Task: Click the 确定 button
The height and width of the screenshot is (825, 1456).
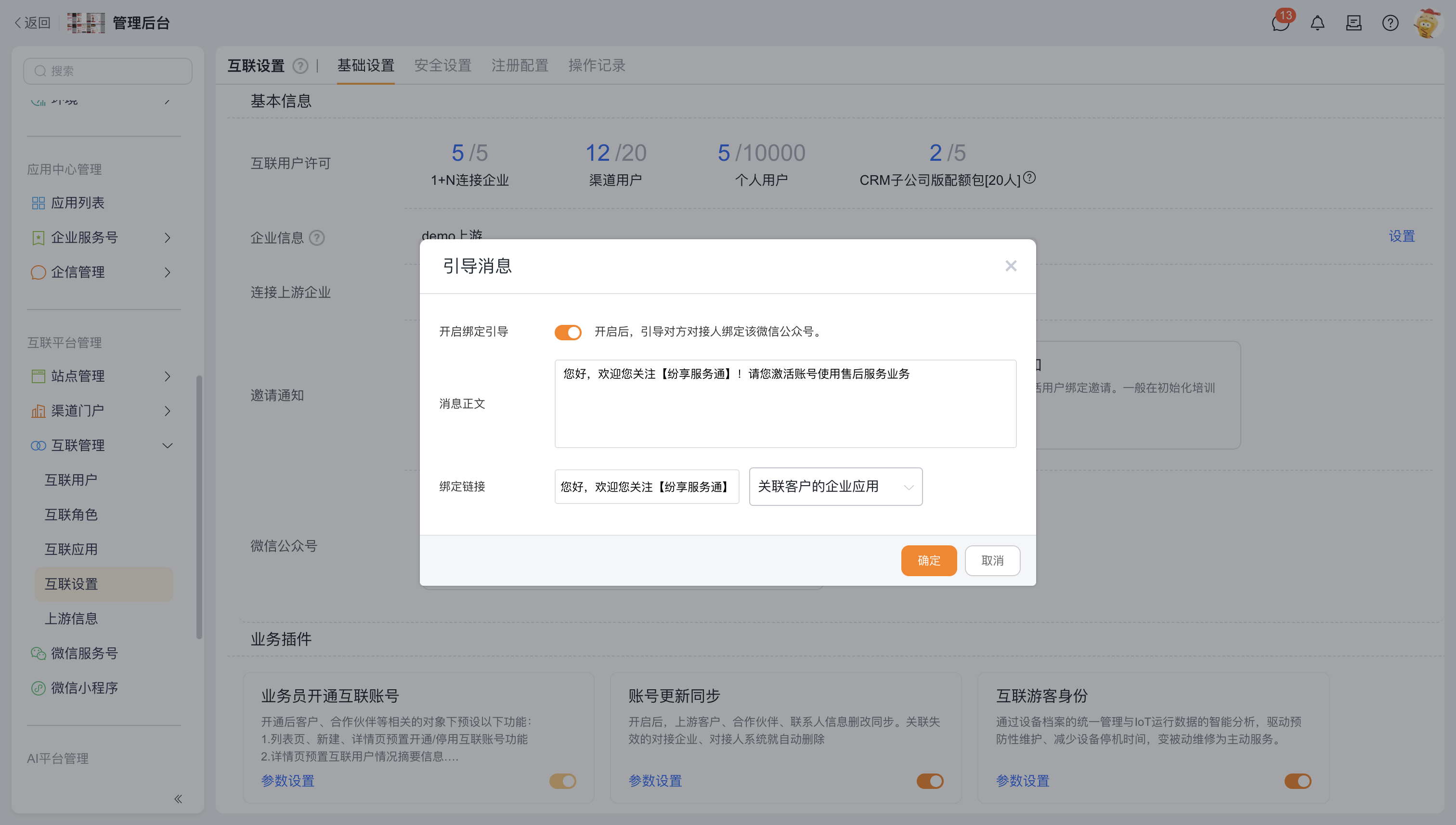Action: coord(928,560)
